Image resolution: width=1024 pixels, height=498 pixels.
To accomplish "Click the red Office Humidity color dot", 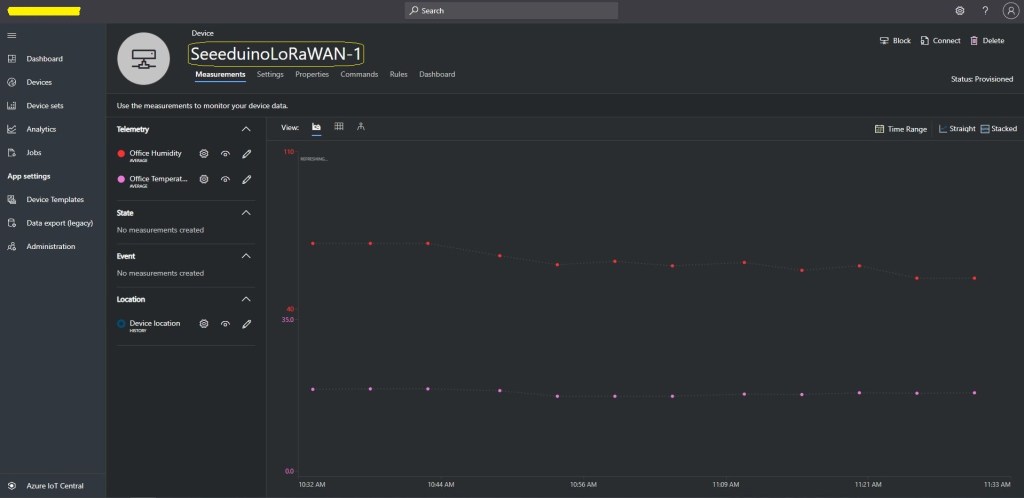I will (121, 154).
